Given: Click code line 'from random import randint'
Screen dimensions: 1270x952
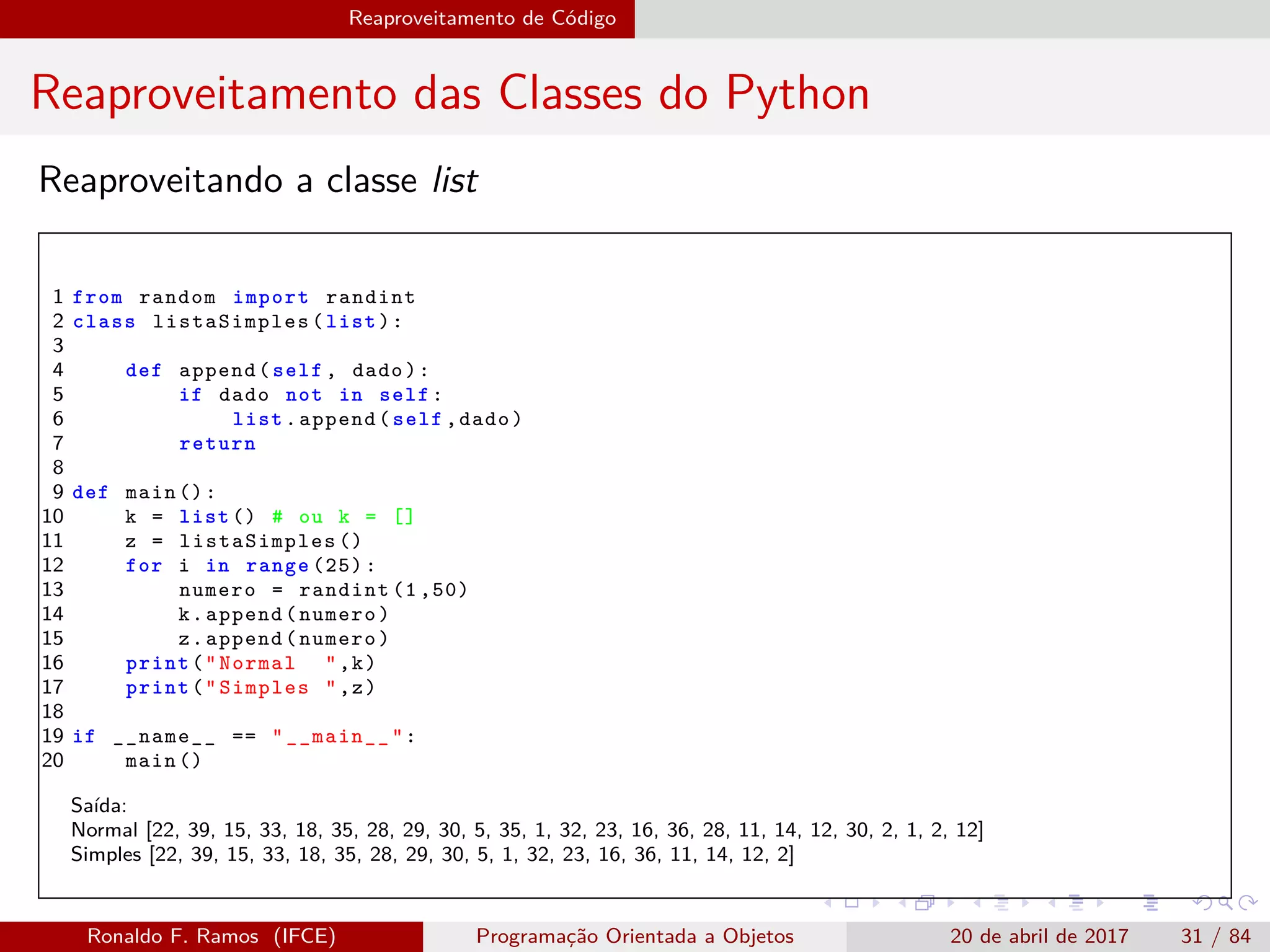Looking at the screenshot, I should (x=244, y=297).
